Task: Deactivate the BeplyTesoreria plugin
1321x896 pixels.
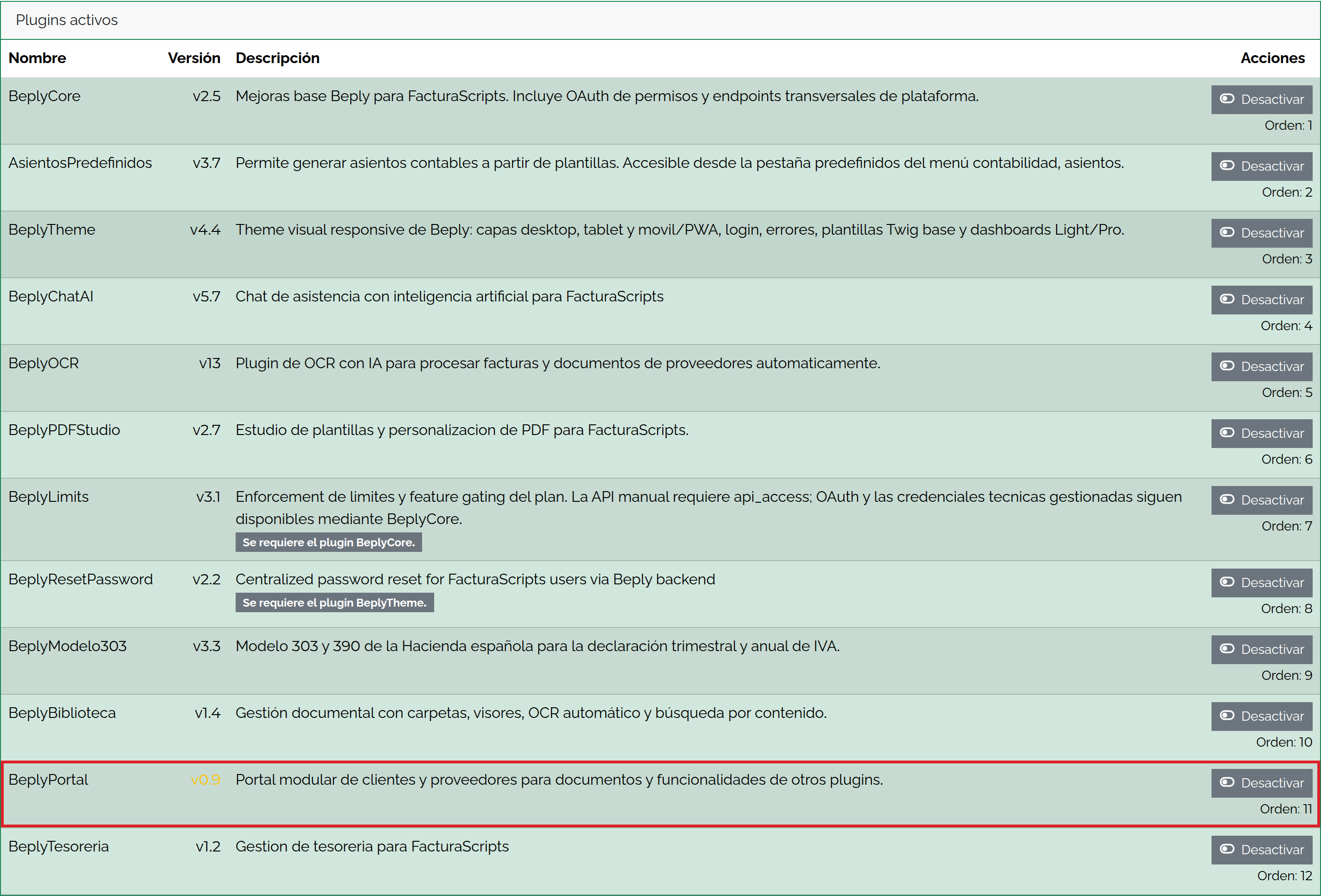Action: pos(1261,850)
